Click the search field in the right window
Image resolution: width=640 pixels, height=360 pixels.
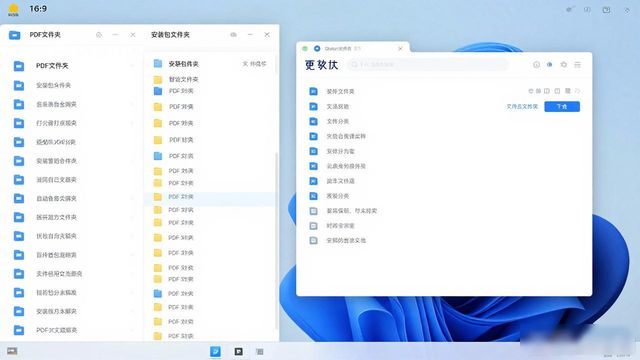coord(428,64)
